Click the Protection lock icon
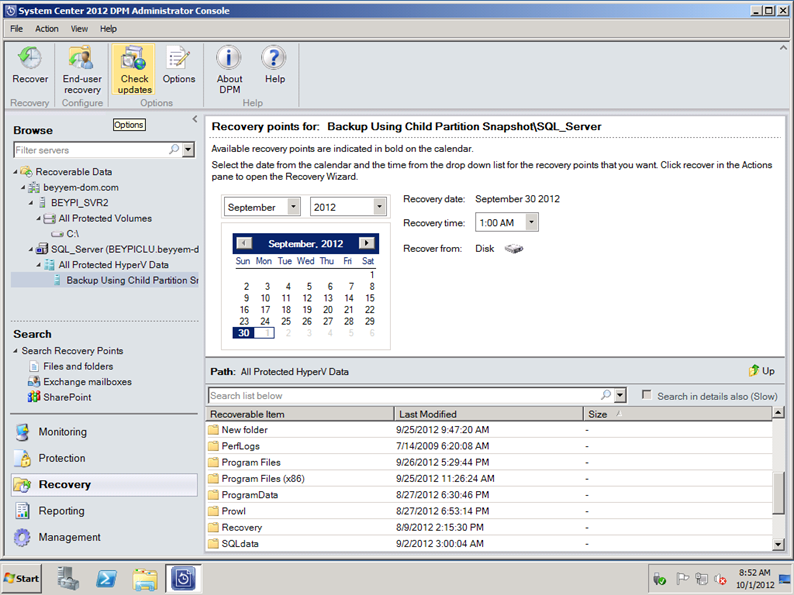The image size is (794, 595). (22, 458)
